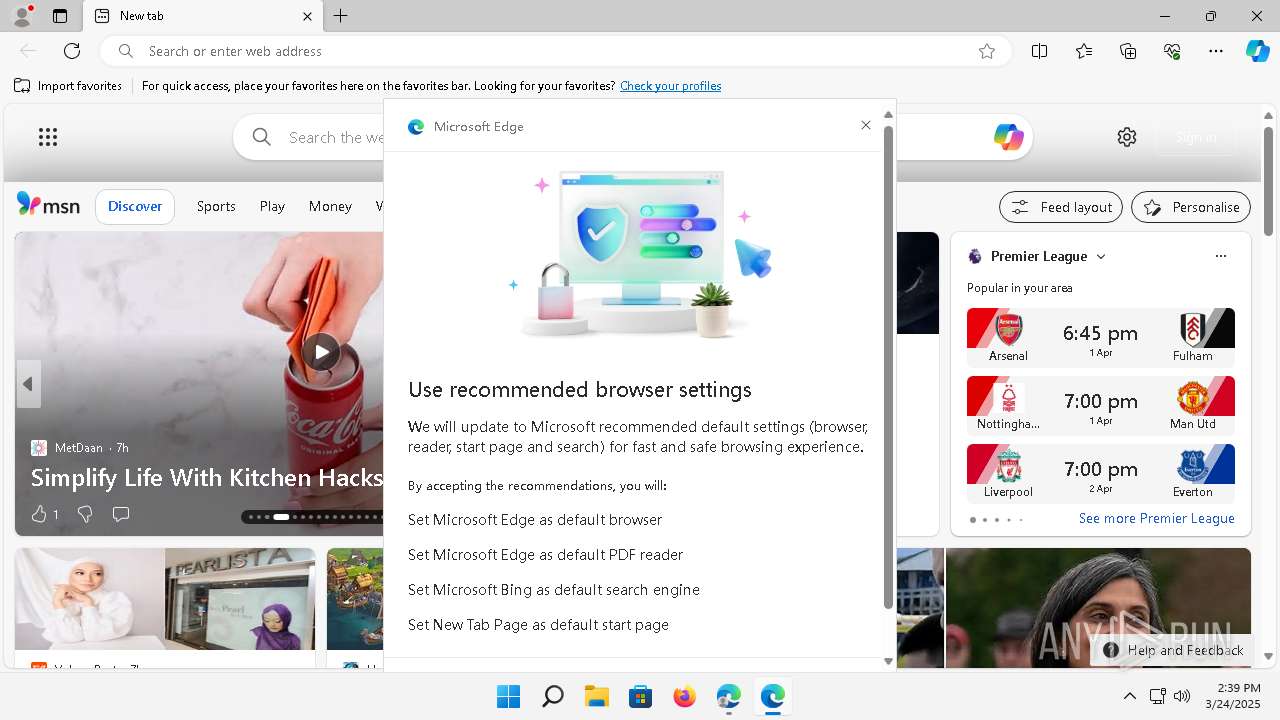Open Liverpool vs Everton match
Screen dimensions: 1280x720
pos(1101,473)
